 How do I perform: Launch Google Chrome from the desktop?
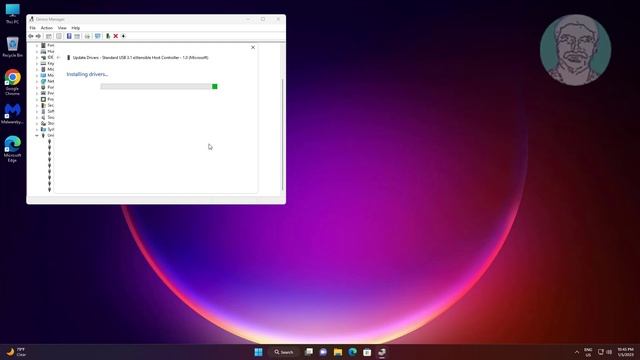(12, 82)
